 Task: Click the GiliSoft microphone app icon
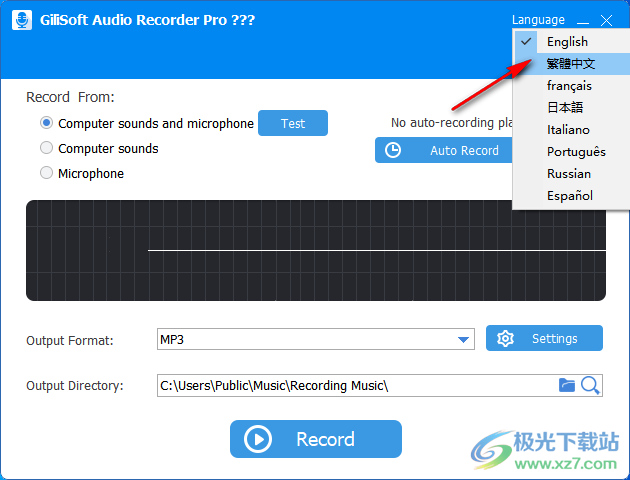coord(22,20)
